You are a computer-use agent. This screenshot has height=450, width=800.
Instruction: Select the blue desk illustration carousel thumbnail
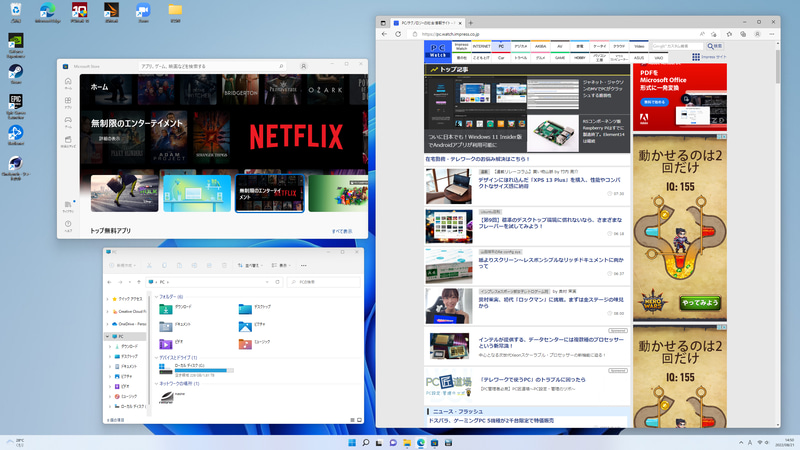197,193
